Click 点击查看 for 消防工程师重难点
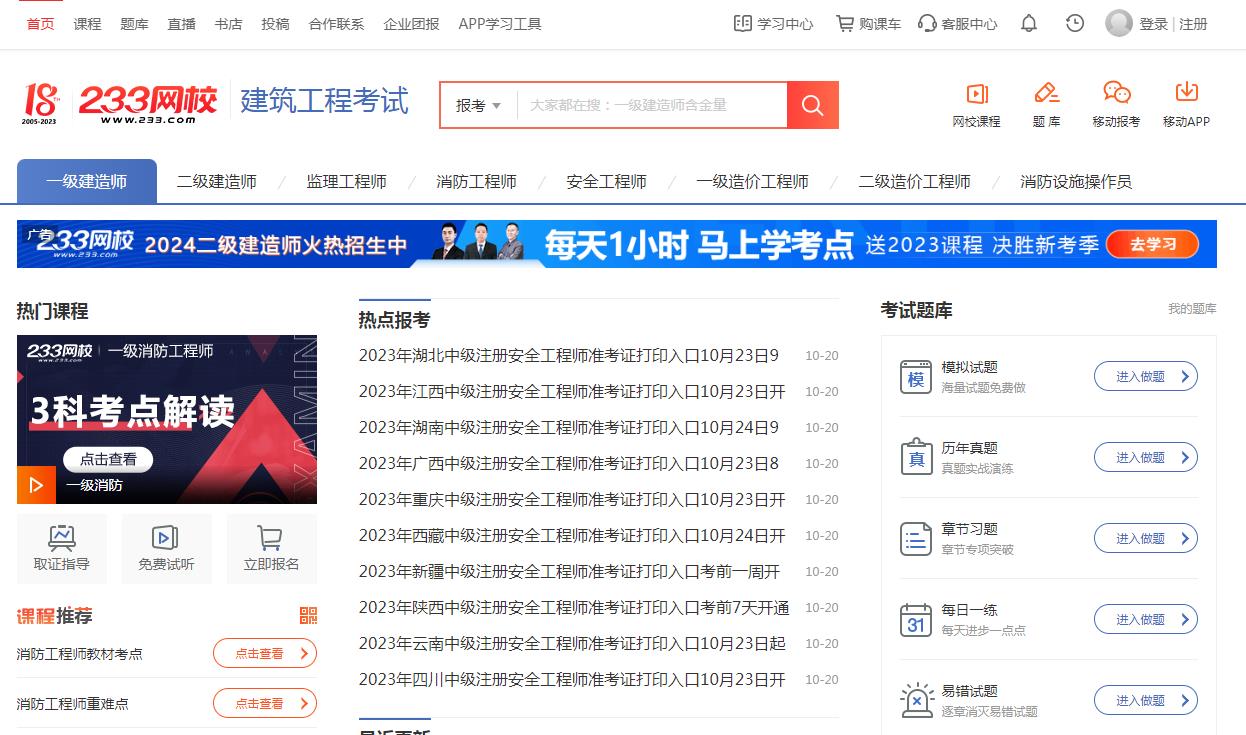Image resolution: width=1246 pixels, height=735 pixels. point(265,703)
